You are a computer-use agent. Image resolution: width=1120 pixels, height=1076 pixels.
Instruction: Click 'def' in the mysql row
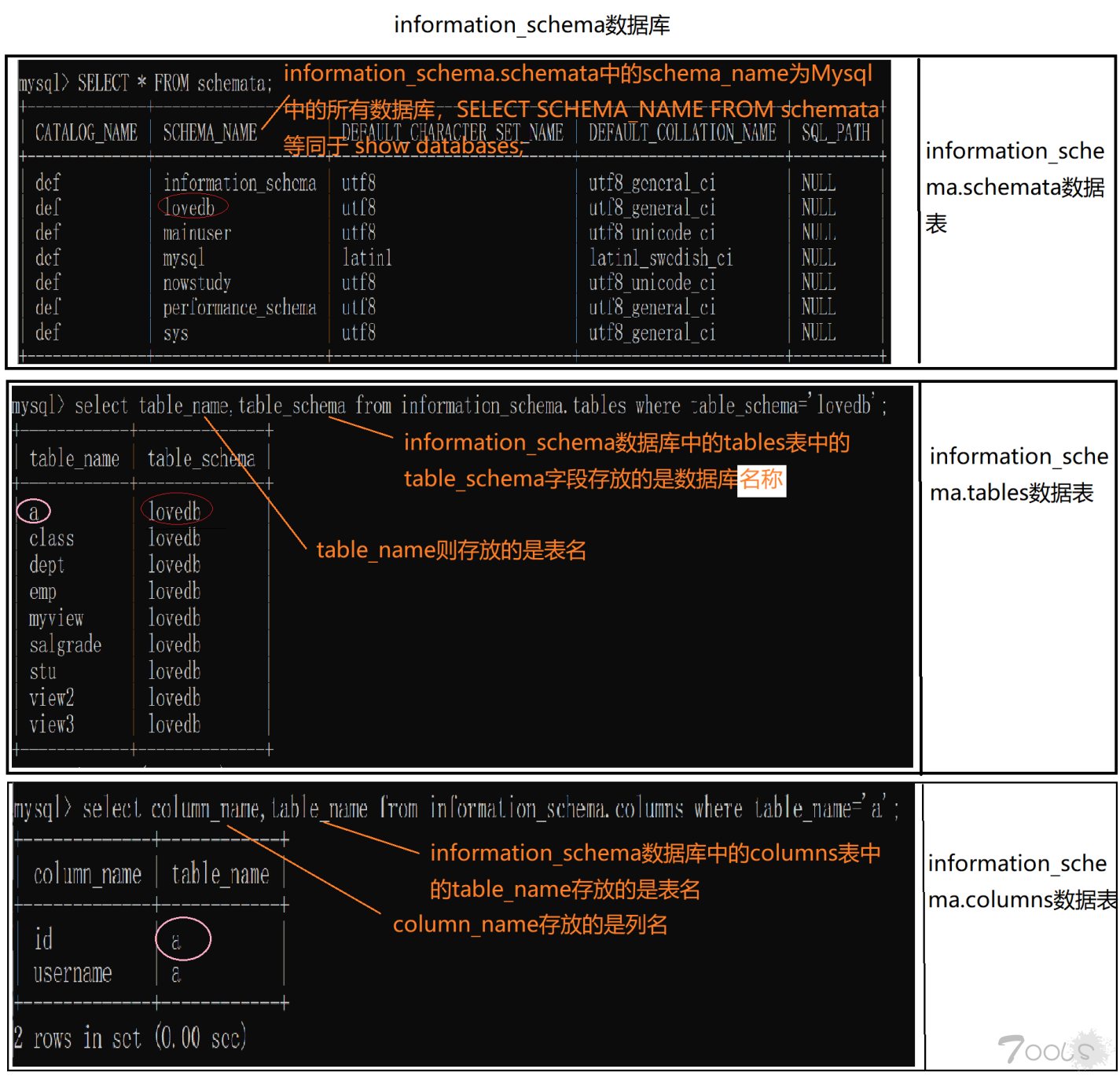click(47, 258)
